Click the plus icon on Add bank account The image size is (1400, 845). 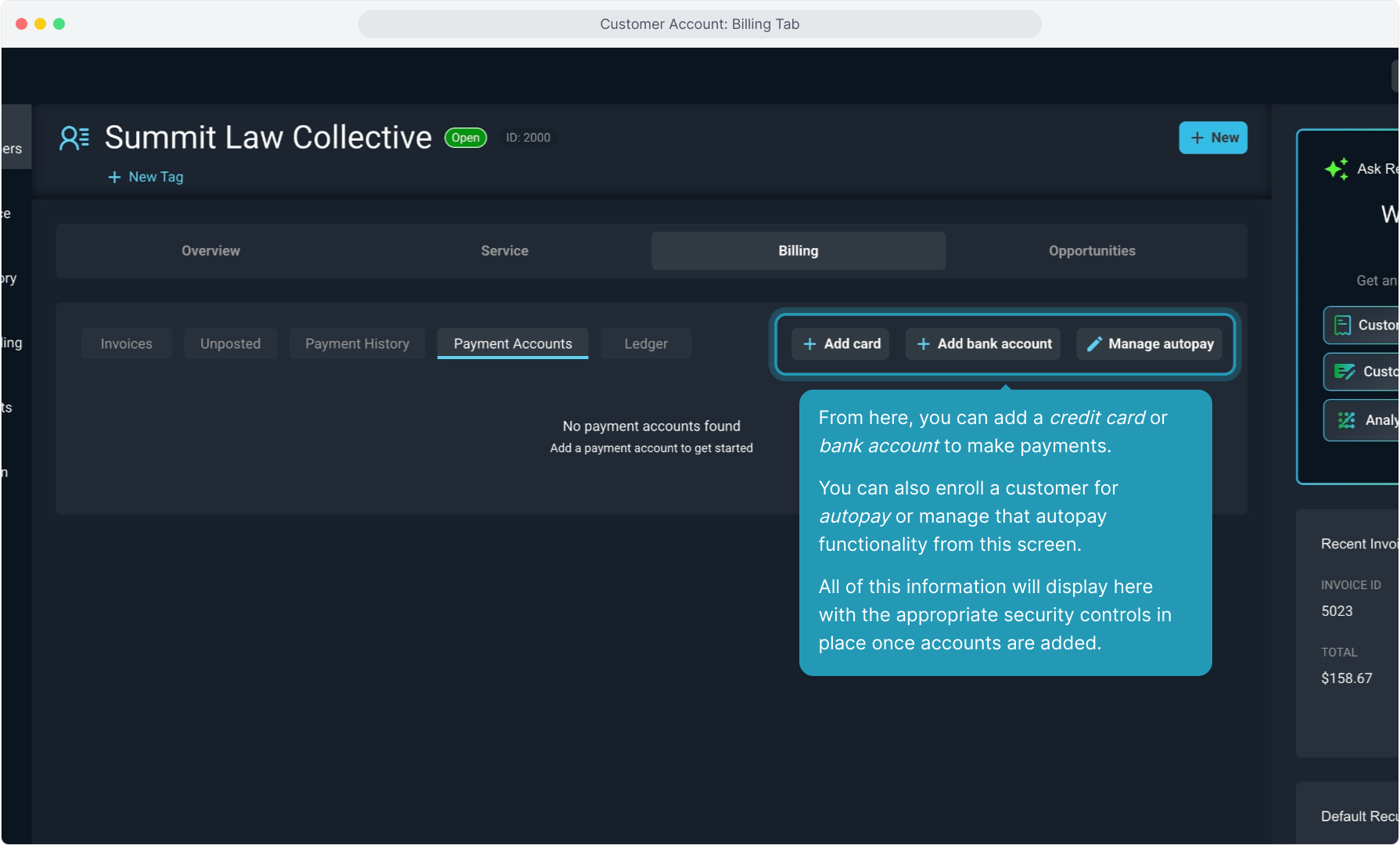click(x=923, y=344)
